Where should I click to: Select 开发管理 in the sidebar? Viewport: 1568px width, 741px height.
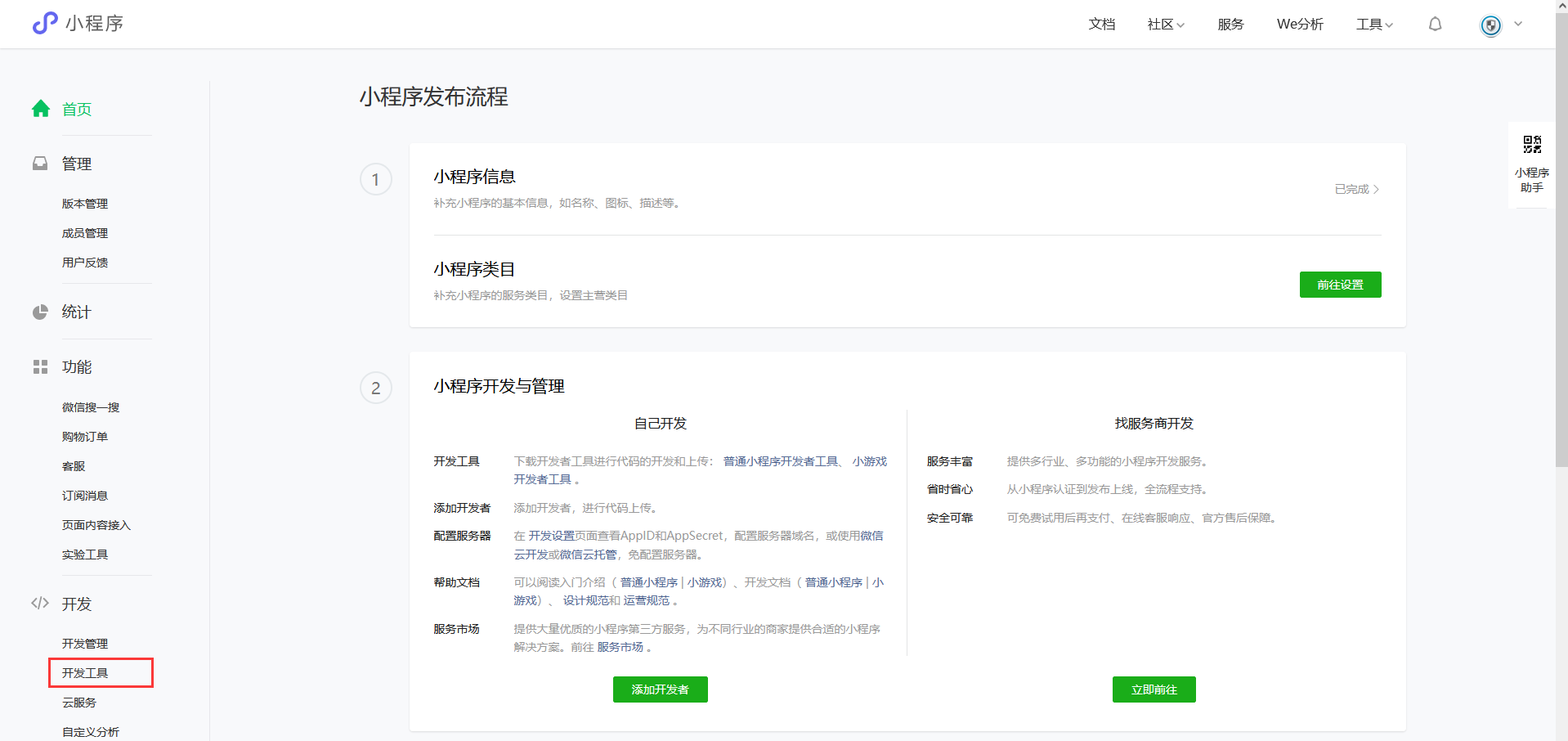click(x=85, y=644)
